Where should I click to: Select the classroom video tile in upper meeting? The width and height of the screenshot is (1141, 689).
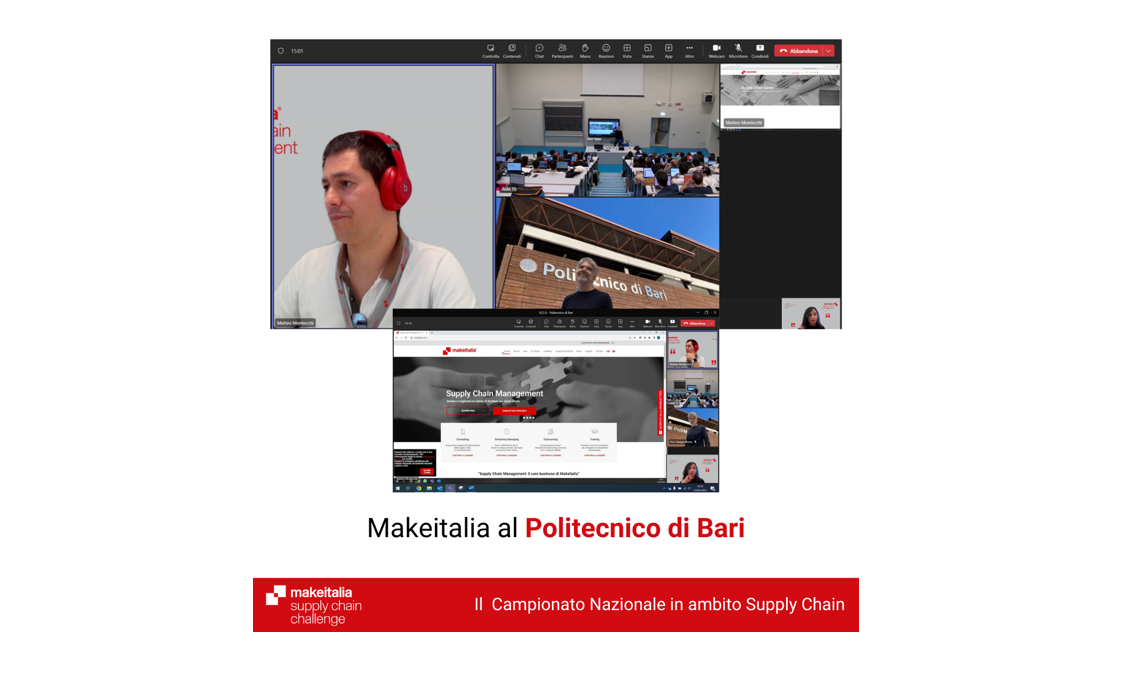click(x=608, y=130)
